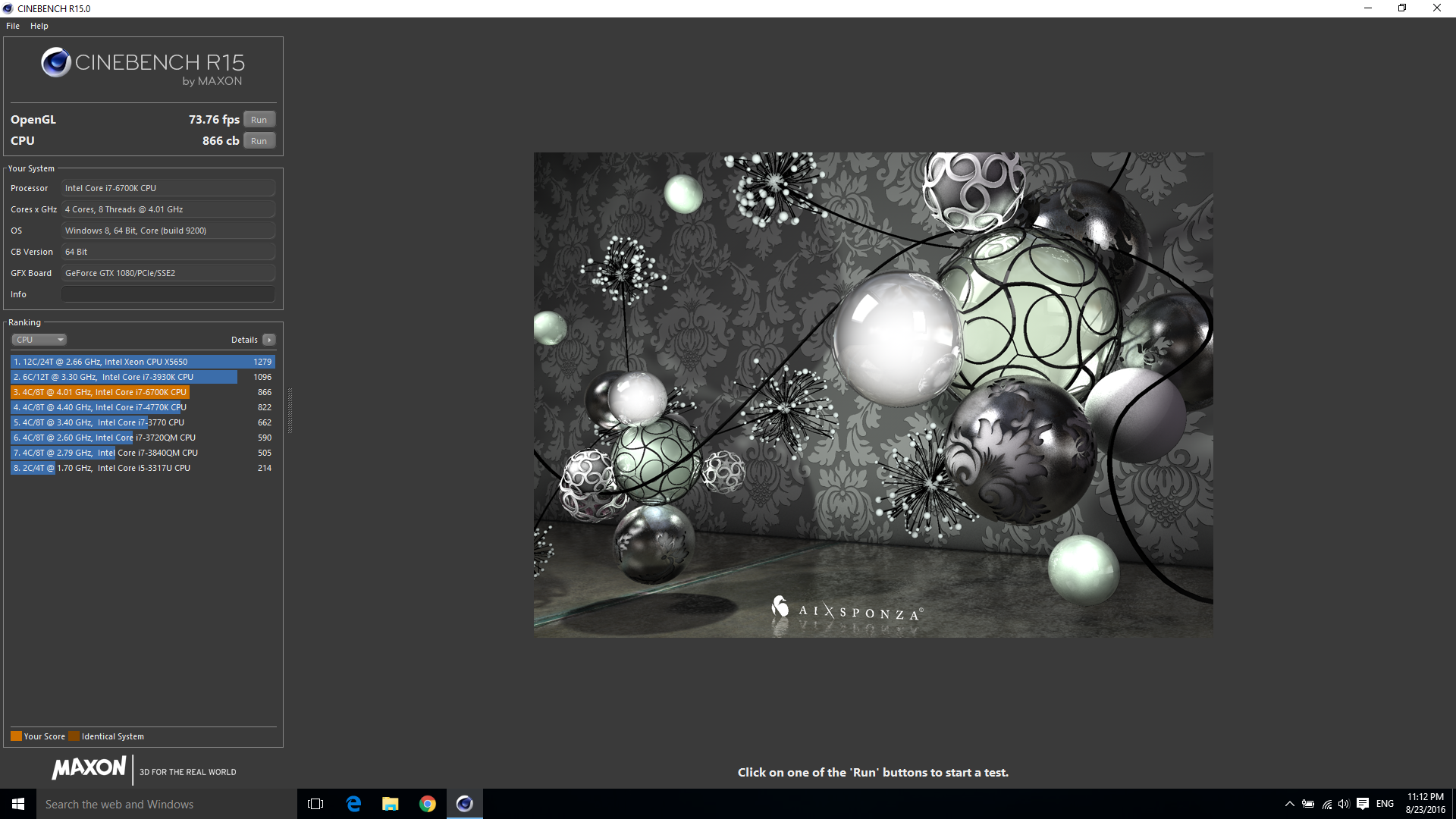Select the CPU dropdown in Ranking
This screenshot has width=1456, height=819.
point(39,339)
